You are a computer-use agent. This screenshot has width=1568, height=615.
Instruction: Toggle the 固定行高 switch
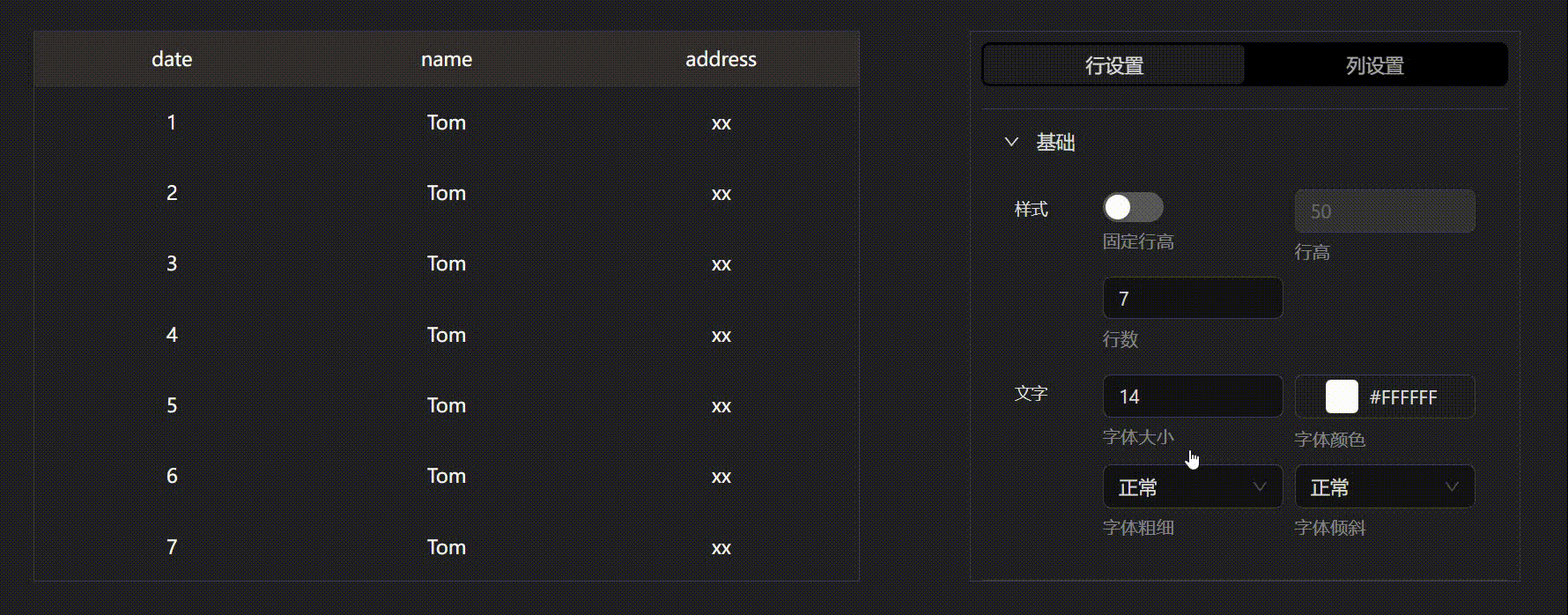coord(1133,207)
